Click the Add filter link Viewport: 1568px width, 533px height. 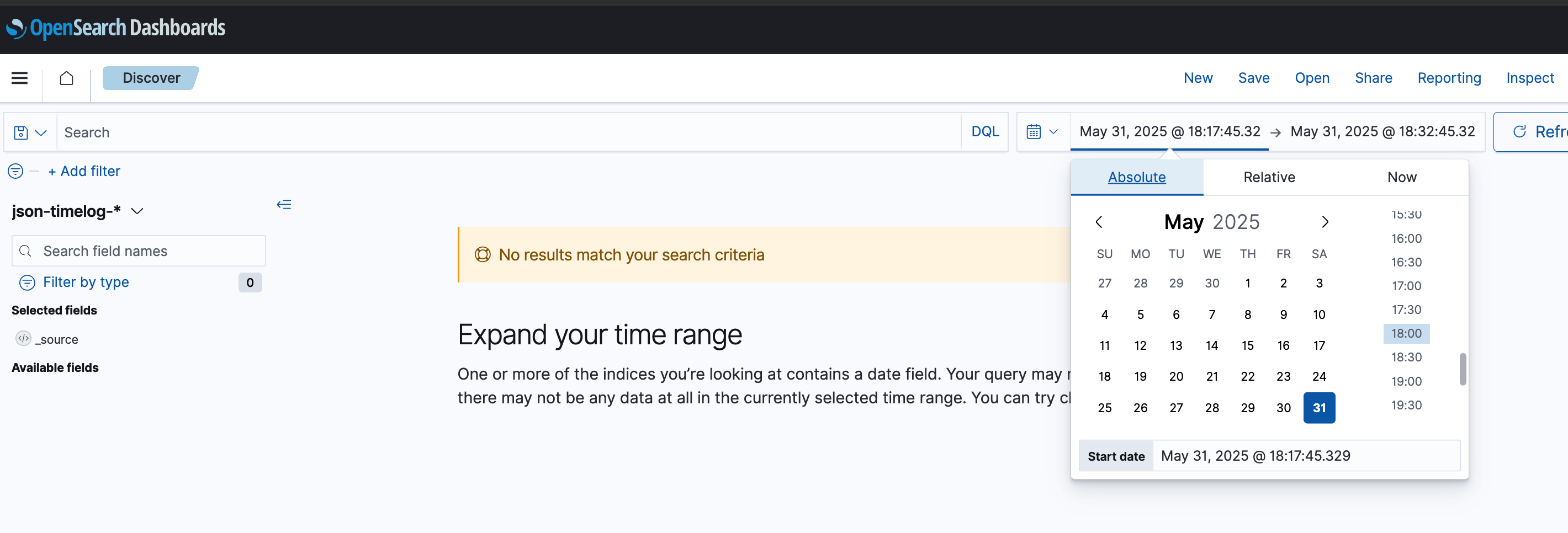point(84,172)
